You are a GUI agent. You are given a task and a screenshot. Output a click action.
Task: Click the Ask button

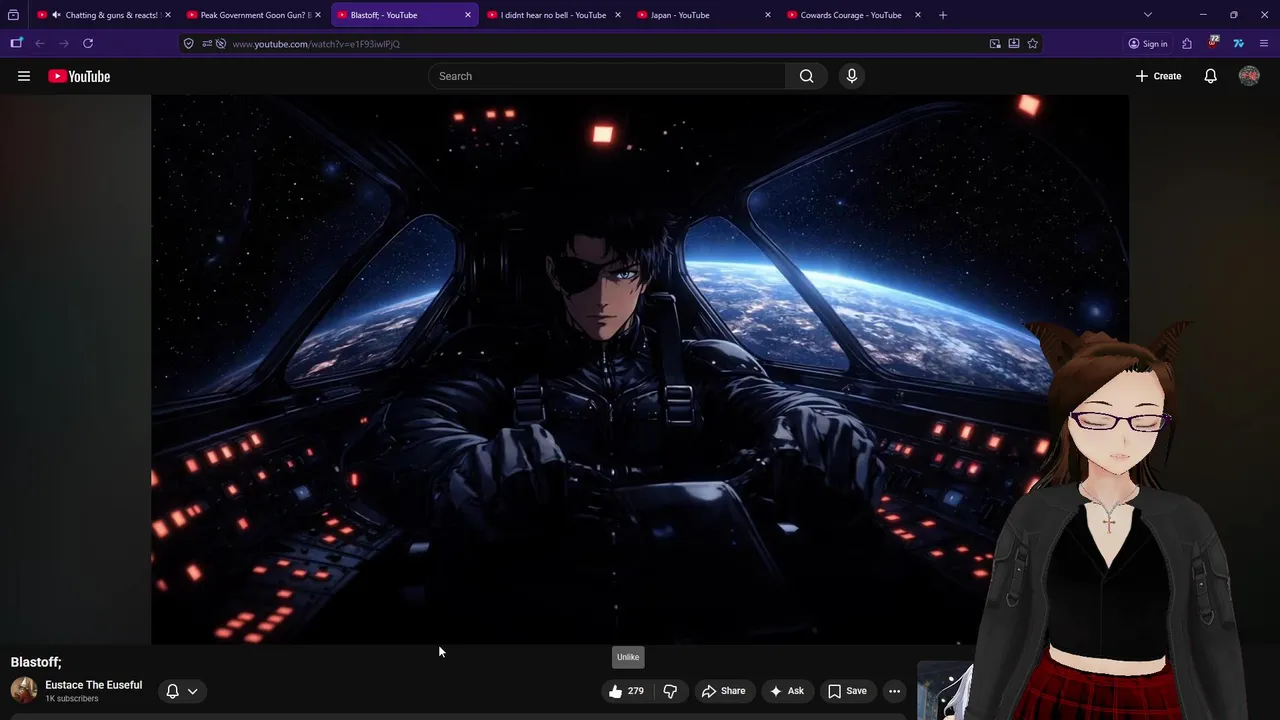point(786,691)
